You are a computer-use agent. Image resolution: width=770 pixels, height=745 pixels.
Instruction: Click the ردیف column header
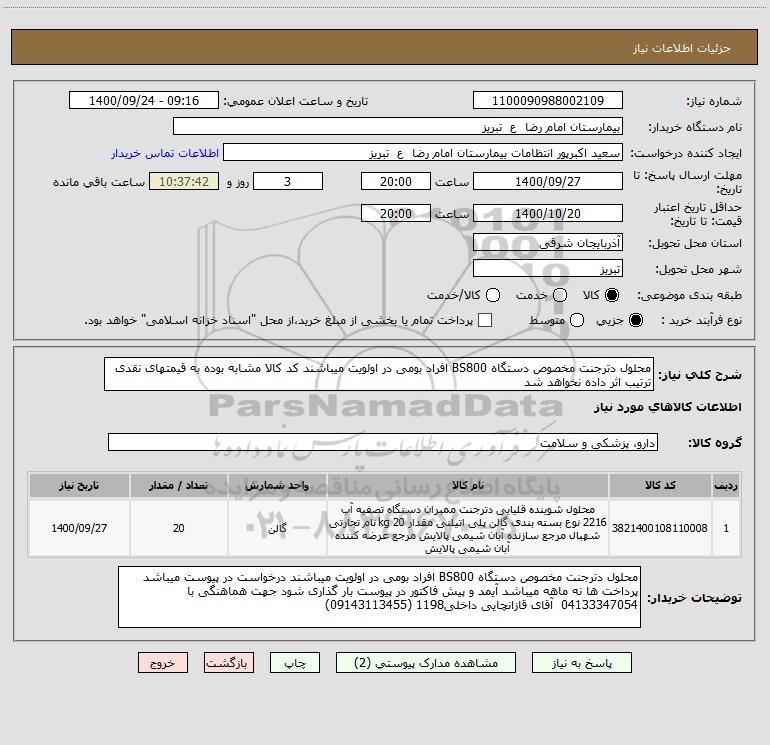tap(726, 485)
